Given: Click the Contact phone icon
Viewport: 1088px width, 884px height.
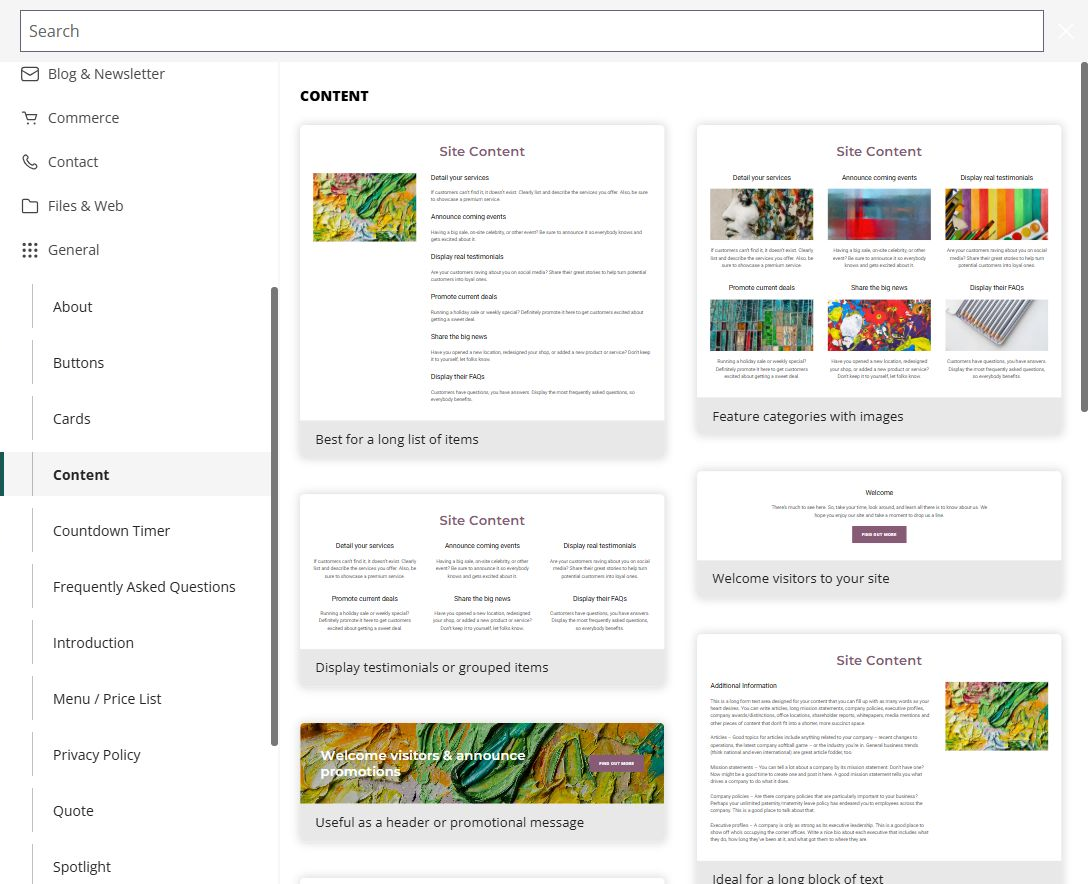Looking at the screenshot, I should 30,162.
